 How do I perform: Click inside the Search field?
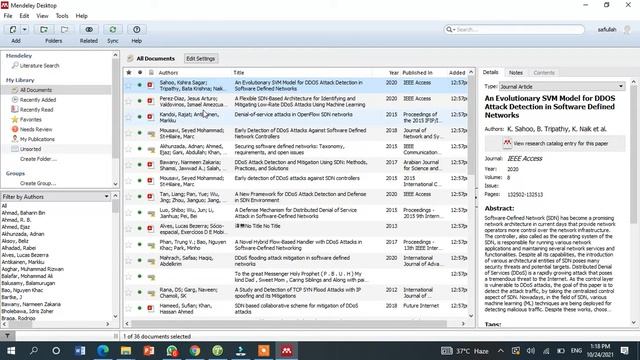click(514, 29)
